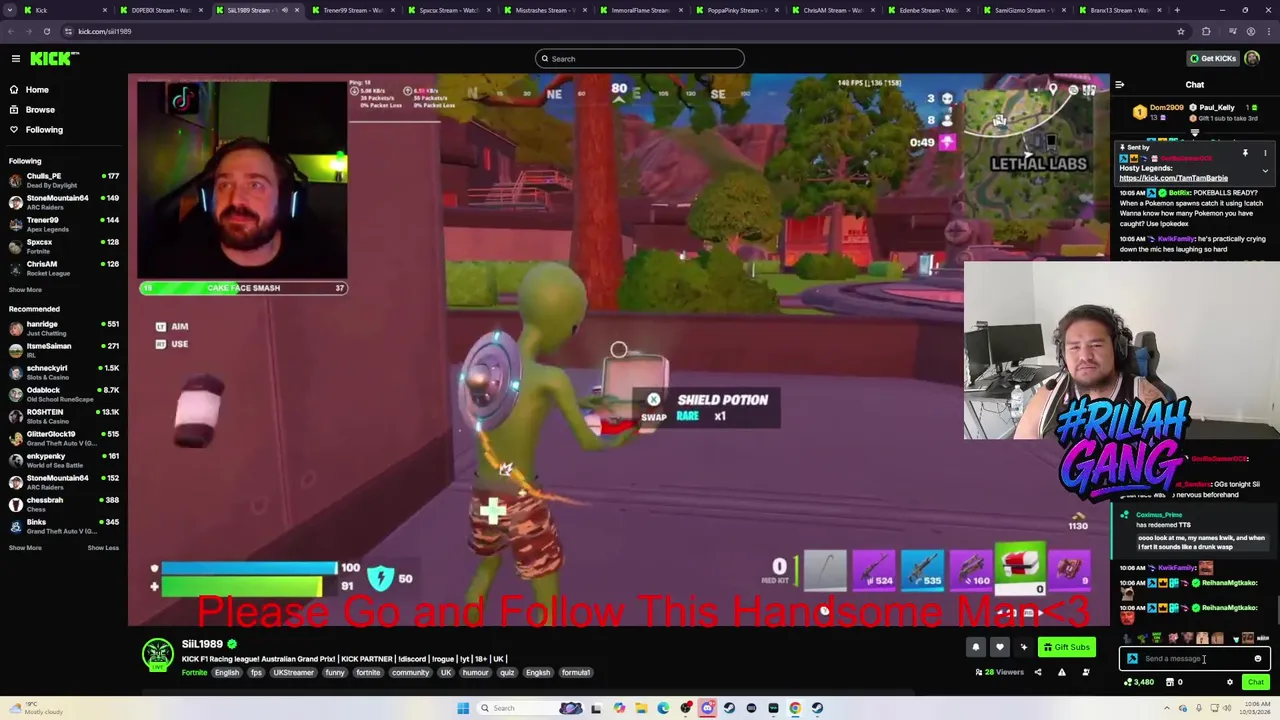The height and width of the screenshot is (720, 1280).
Task: Click the Gift Subs button
Action: (x=1066, y=647)
